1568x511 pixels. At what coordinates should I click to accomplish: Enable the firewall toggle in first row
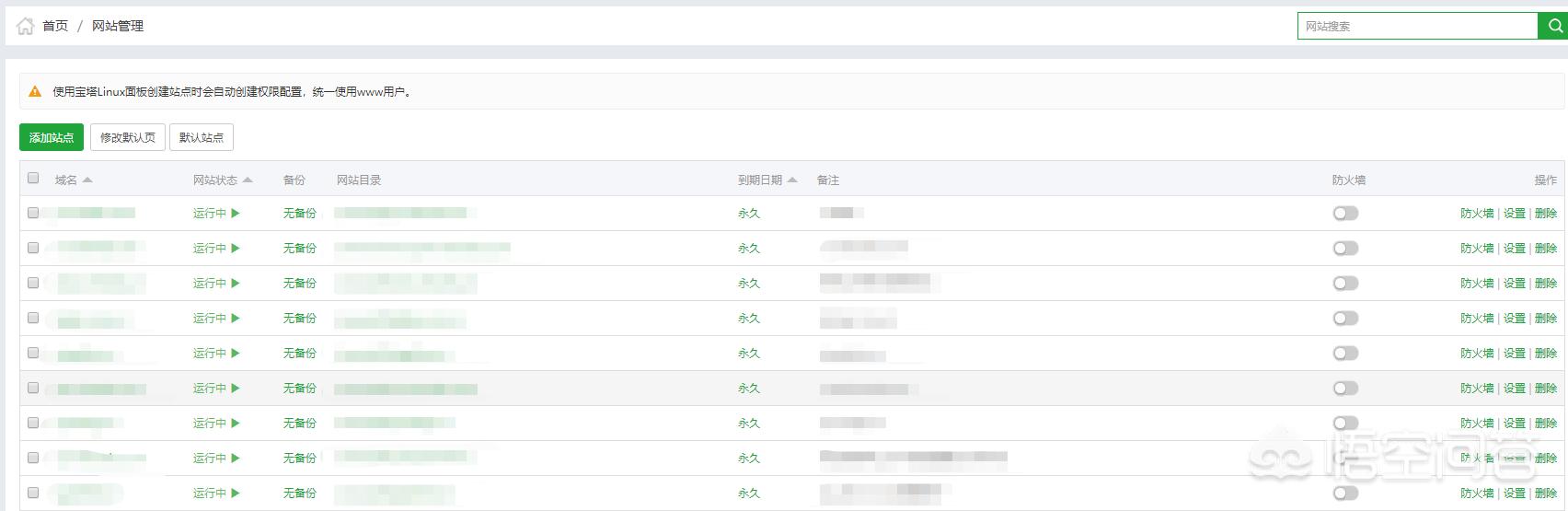coord(1345,213)
